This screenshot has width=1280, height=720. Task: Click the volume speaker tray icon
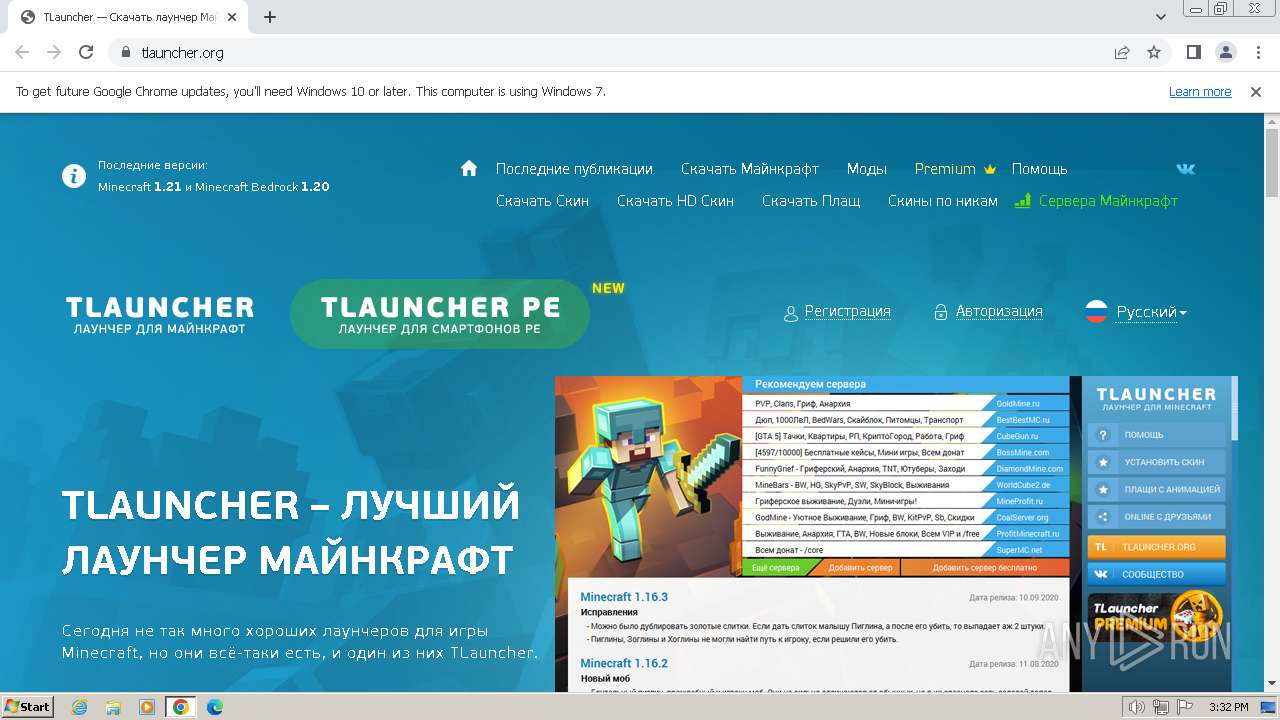pos(1136,707)
